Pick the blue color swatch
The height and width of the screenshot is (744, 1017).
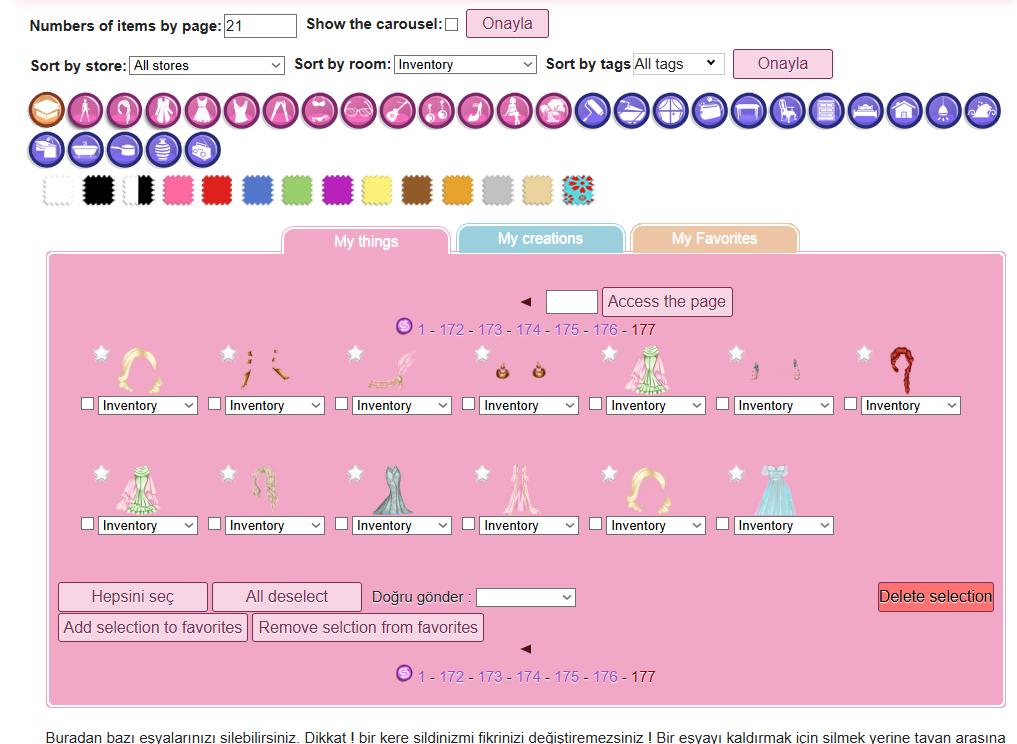(257, 190)
